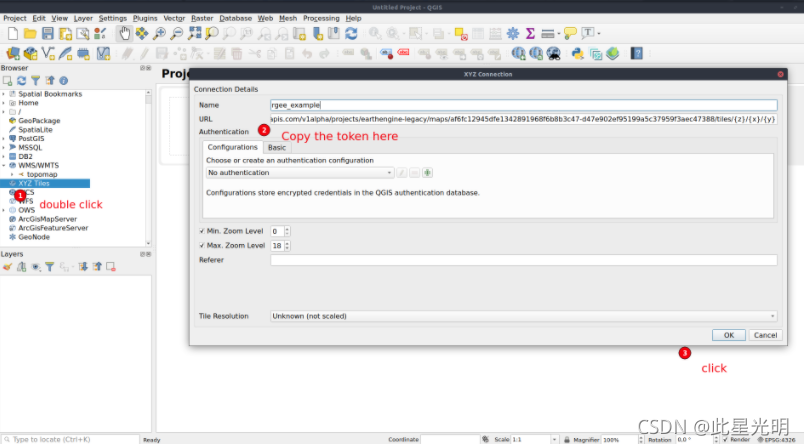Create a new project with the blank page icon
The height and width of the screenshot is (445, 804).
tap(13, 34)
